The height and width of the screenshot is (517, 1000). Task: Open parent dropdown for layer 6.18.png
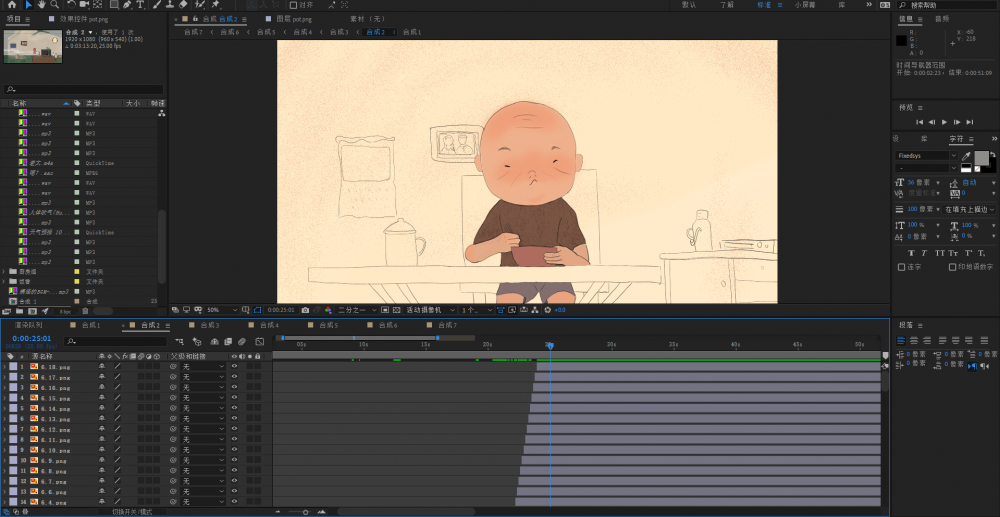point(203,367)
